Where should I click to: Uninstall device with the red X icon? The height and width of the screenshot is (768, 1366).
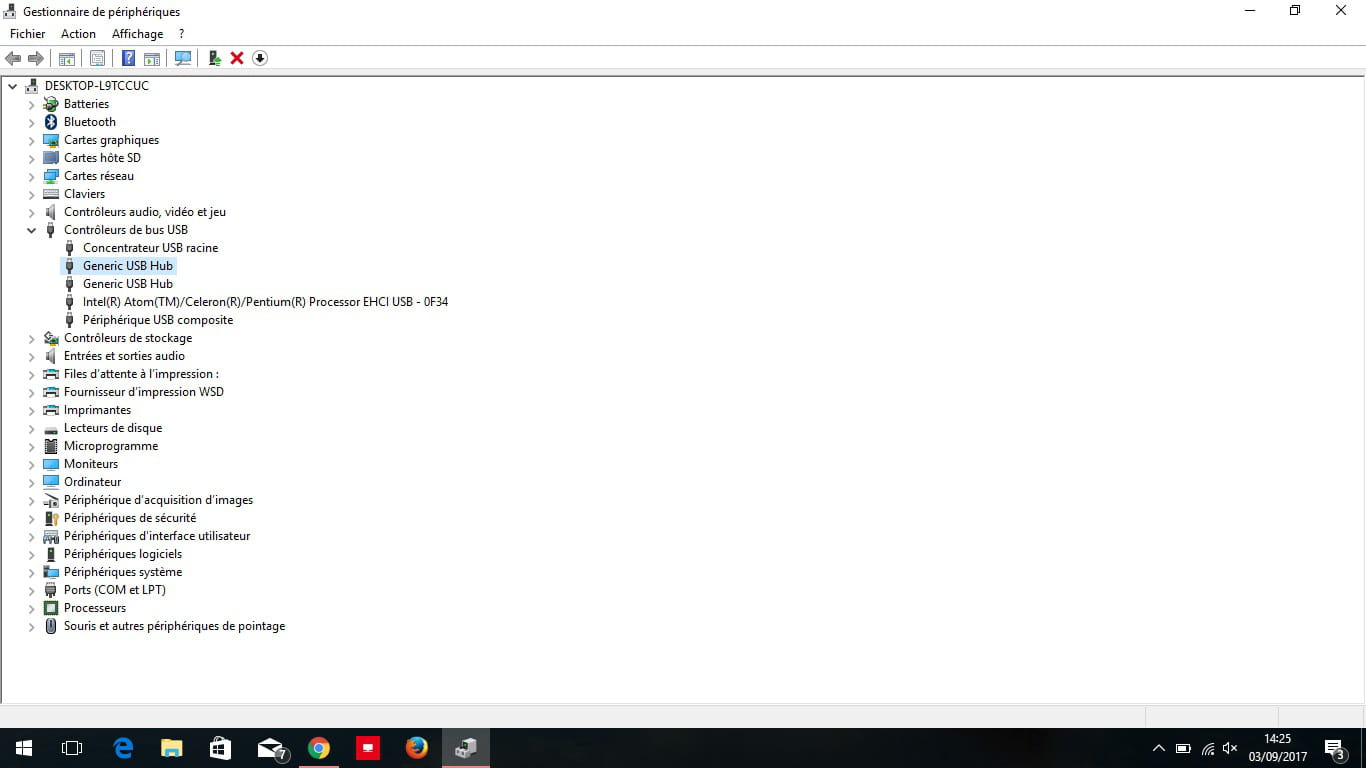click(237, 58)
